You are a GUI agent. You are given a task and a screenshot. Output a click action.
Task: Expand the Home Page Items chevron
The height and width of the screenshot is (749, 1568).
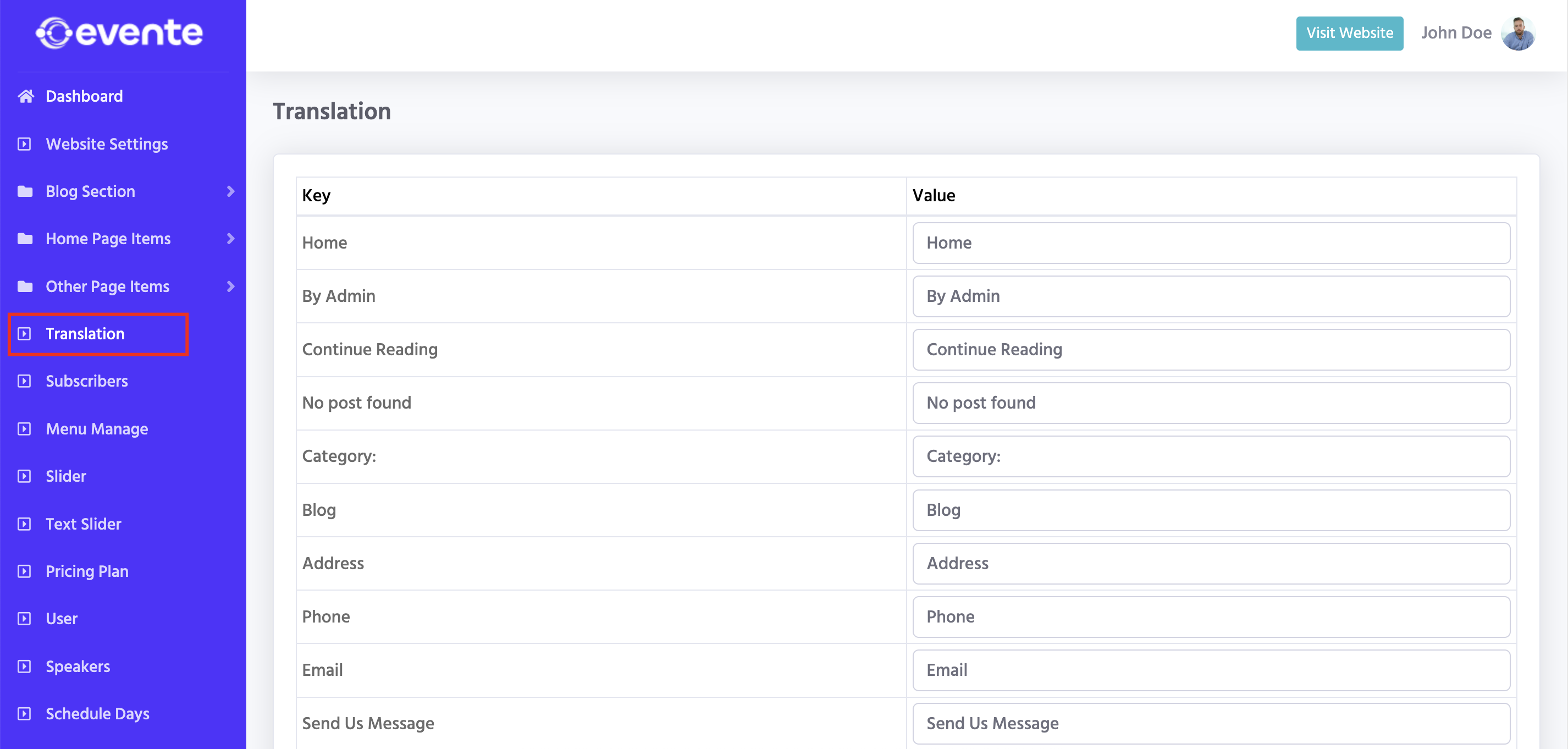click(x=230, y=239)
